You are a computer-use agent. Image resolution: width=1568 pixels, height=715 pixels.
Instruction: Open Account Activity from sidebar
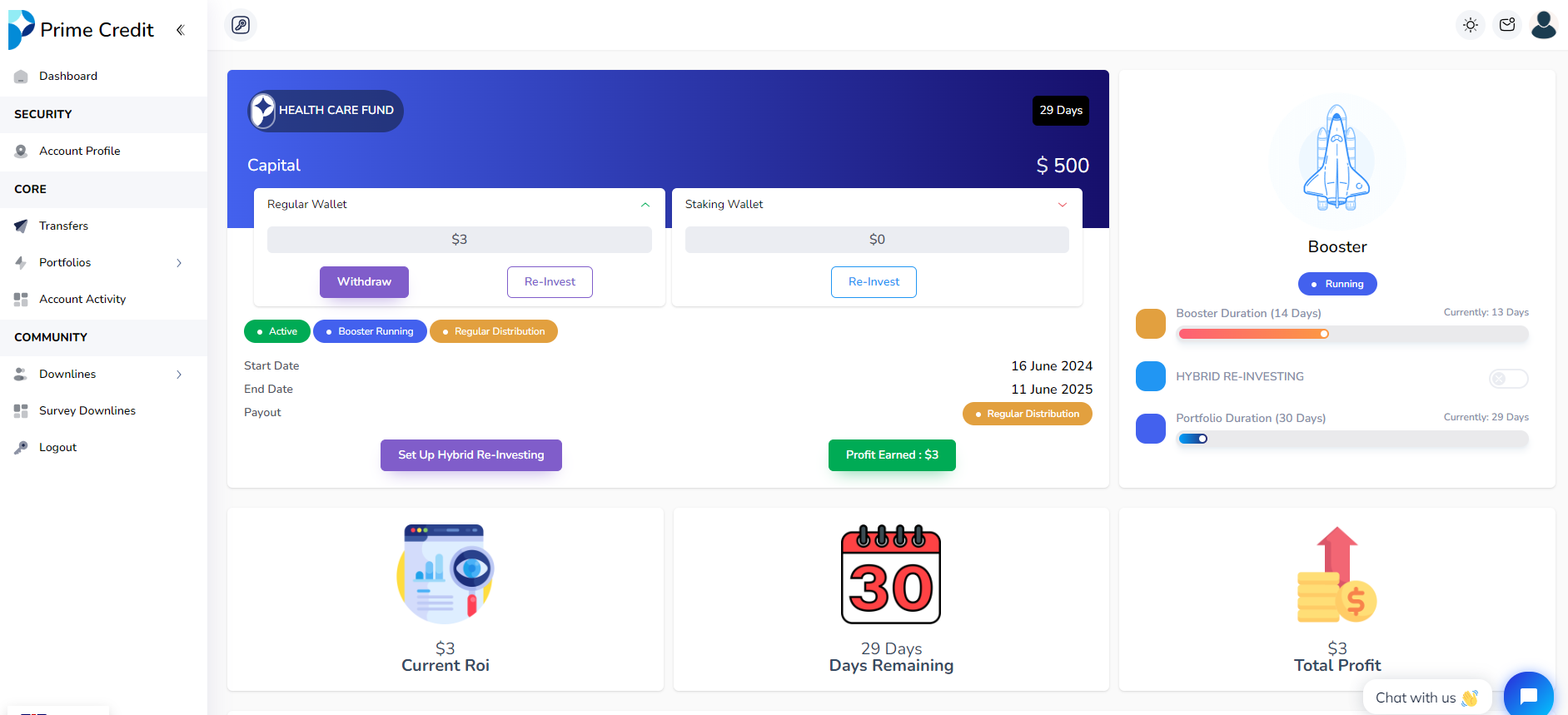click(82, 300)
